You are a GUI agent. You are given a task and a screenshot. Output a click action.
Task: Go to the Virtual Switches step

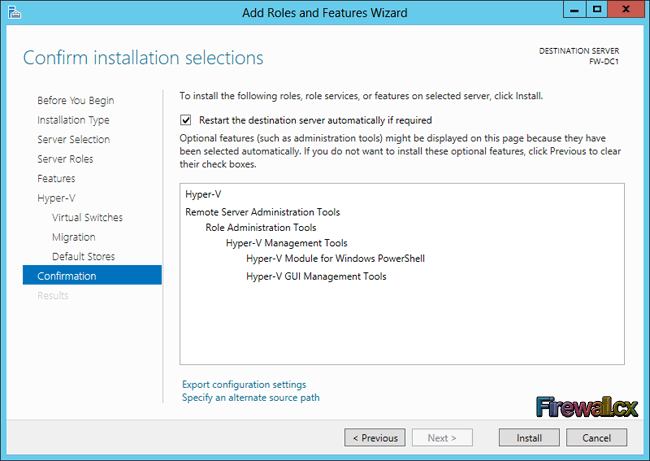(x=87, y=217)
